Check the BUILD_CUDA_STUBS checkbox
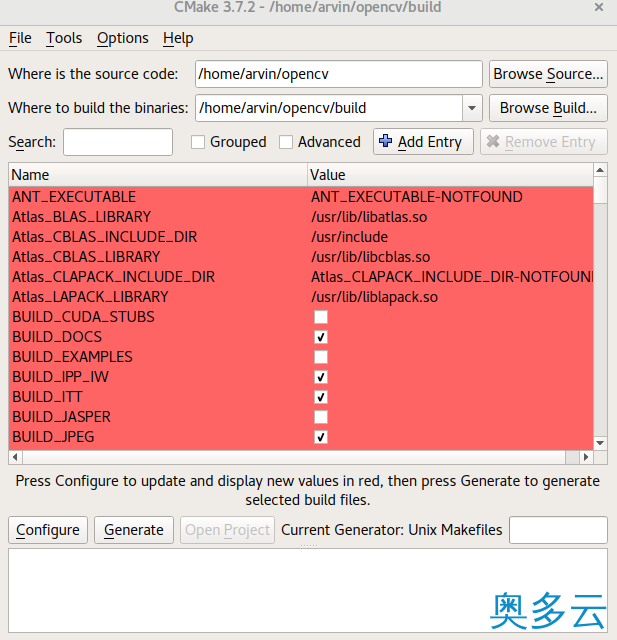Image resolution: width=617 pixels, height=640 pixels. coord(321,317)
